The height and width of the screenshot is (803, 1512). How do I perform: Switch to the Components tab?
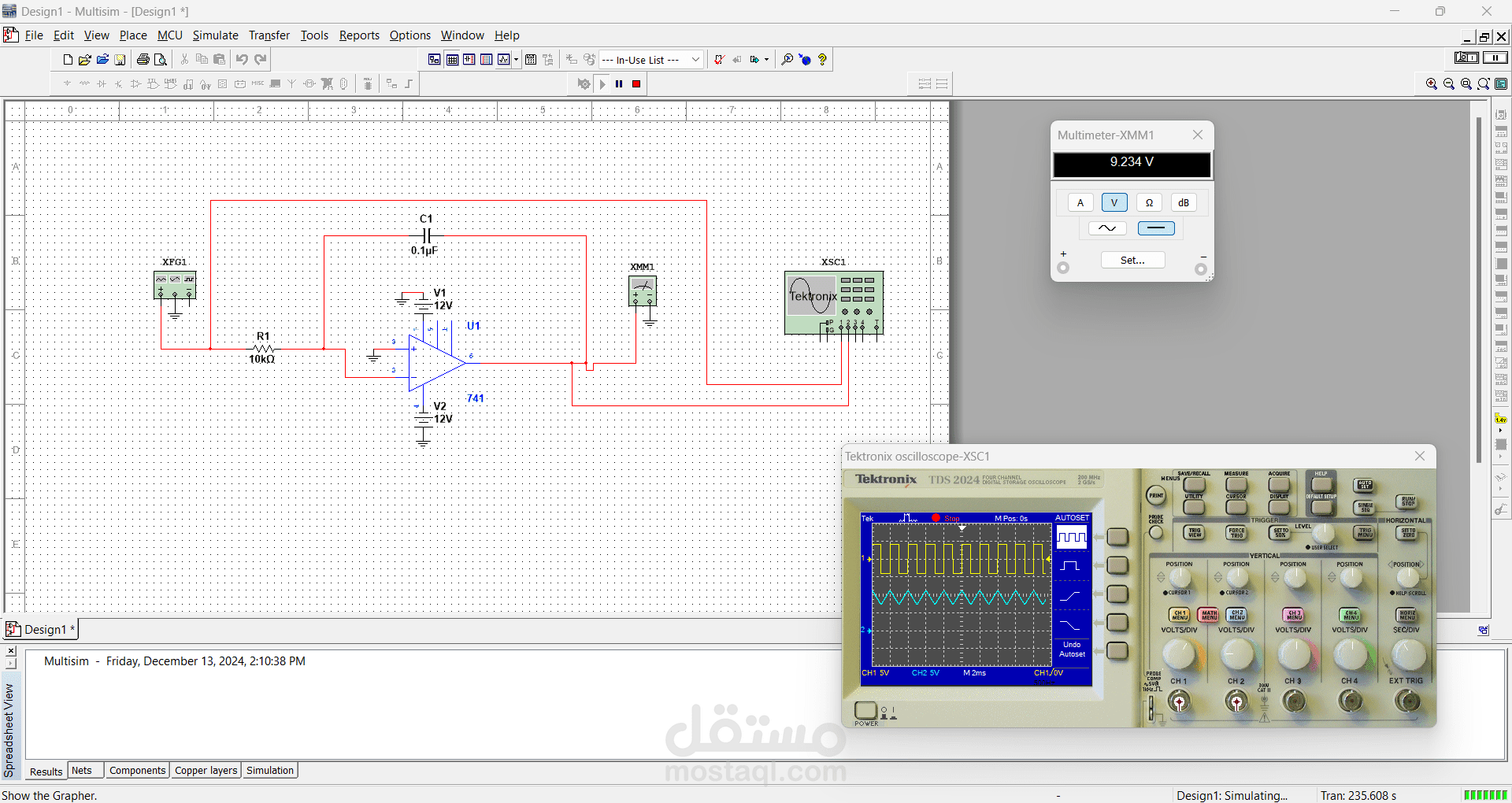[x=137, y=771]
